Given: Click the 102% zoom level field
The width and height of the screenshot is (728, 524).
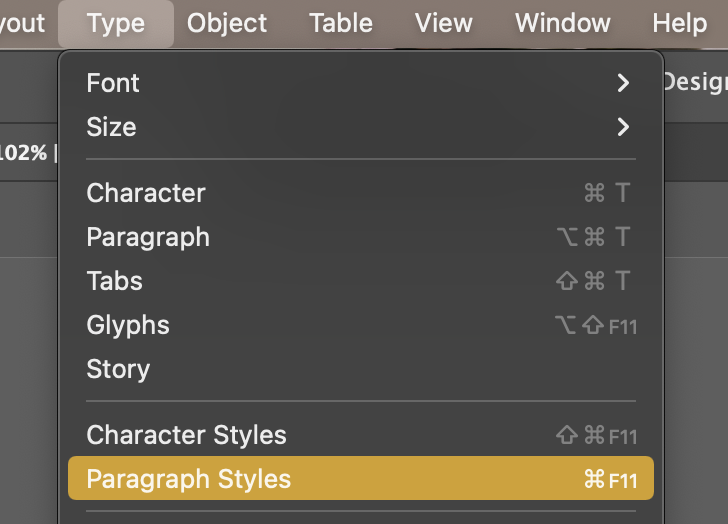Looking at the screenshot, I should (23, 153).
